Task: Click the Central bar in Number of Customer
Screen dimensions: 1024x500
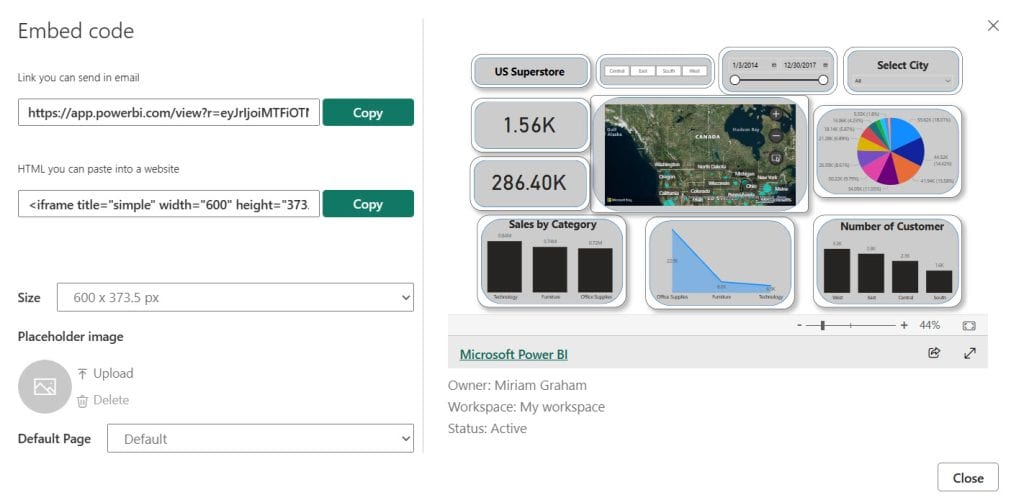Action: tap(904, 277)
